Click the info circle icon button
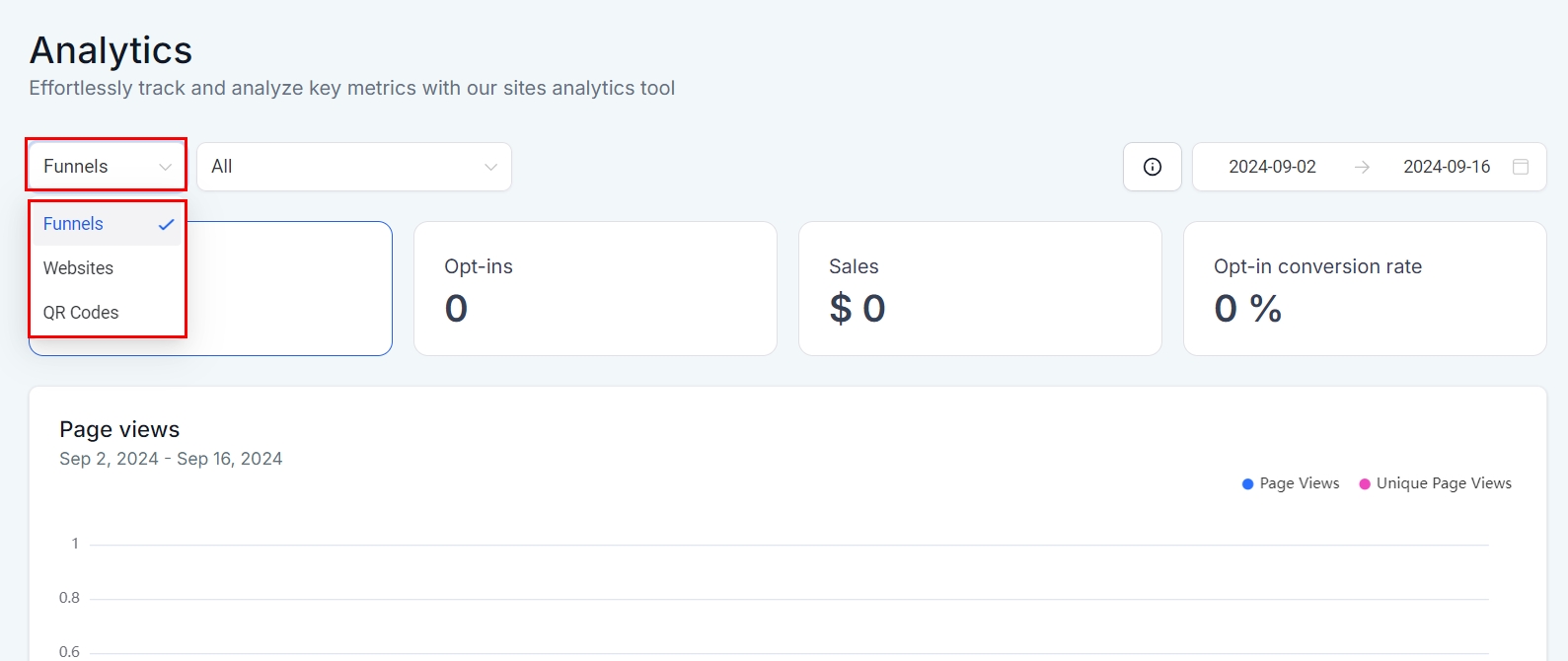The image size is (1568, 661). pos(1152,167)
